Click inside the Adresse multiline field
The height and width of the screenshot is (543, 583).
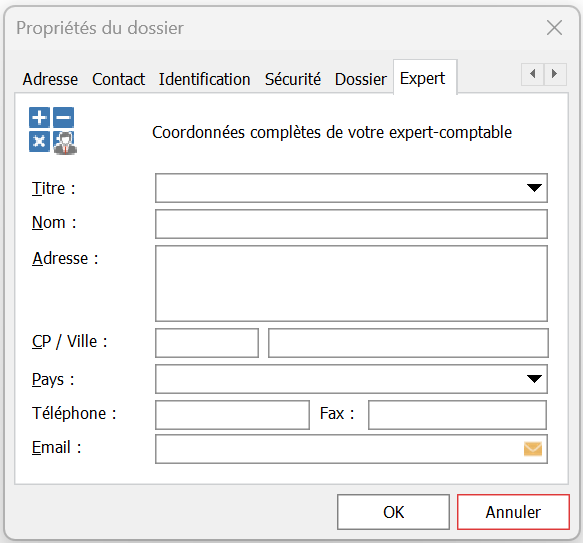(351, 283)
